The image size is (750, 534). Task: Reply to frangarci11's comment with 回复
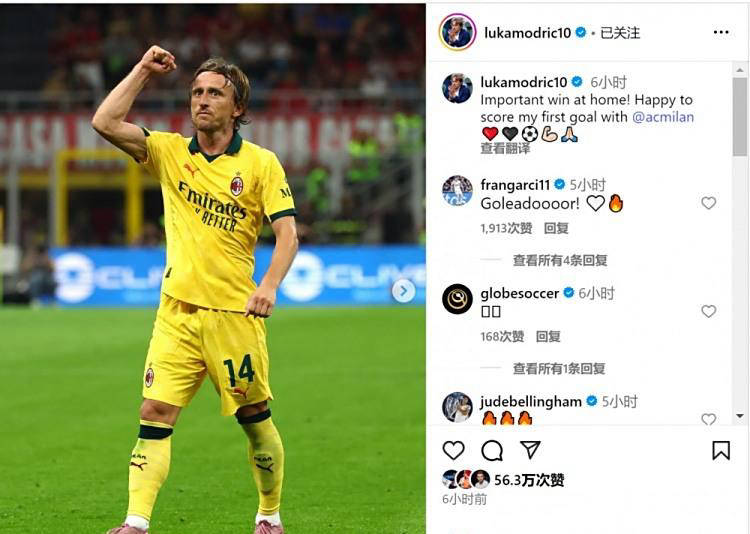pos(556,228)
